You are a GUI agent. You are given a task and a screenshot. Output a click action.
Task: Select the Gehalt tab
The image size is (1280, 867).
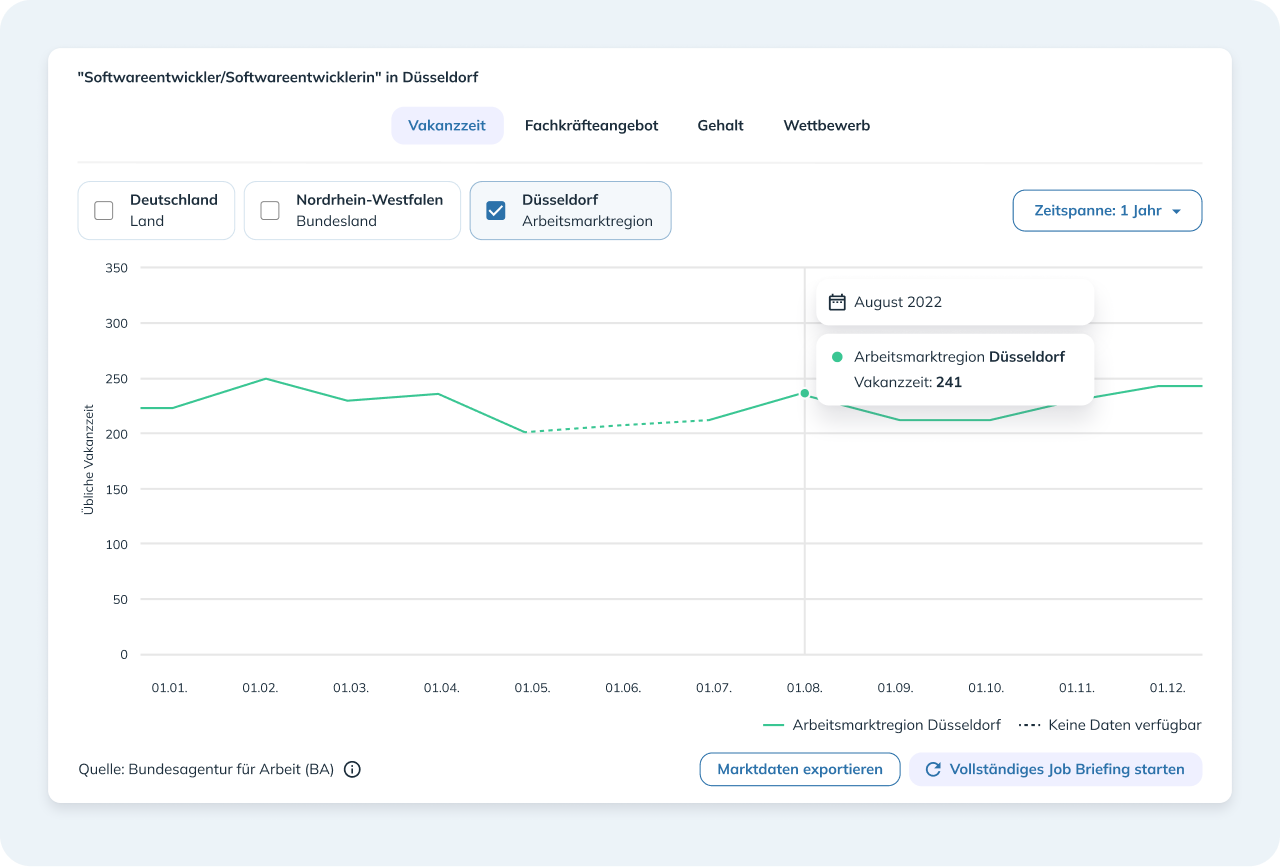click(x=720, y=126)
